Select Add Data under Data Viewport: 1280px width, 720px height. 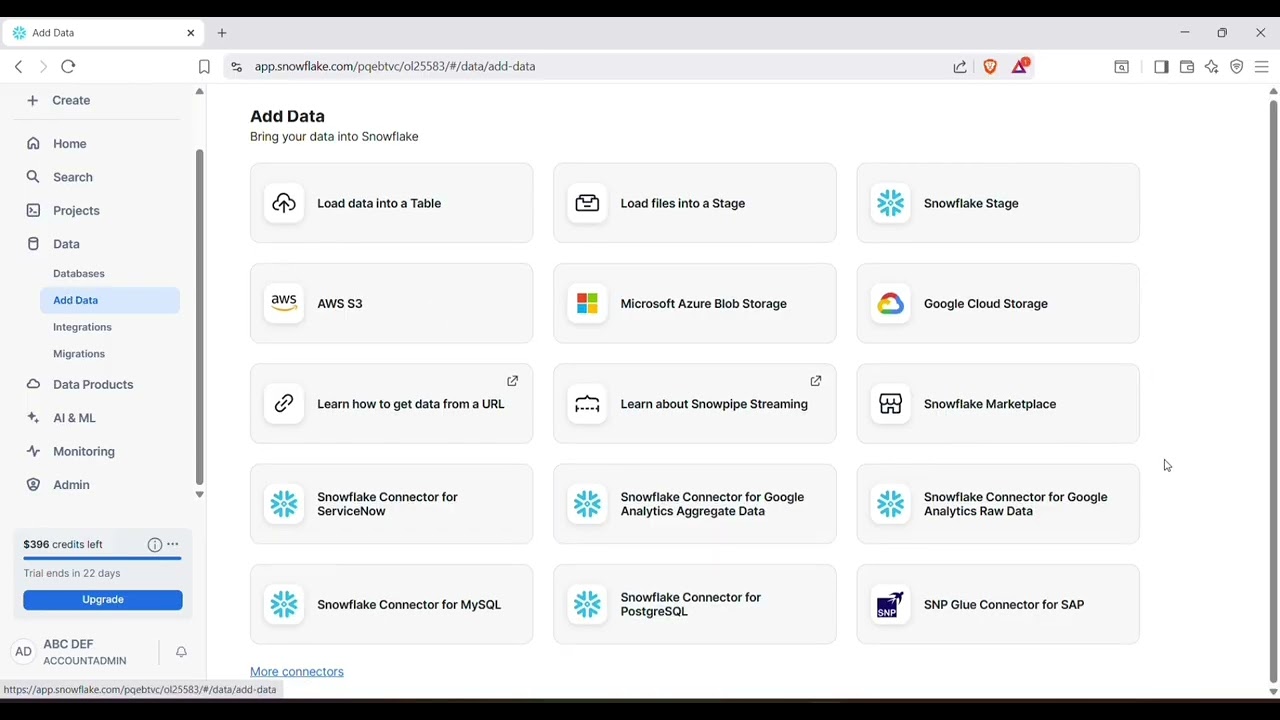coord(110,300)
